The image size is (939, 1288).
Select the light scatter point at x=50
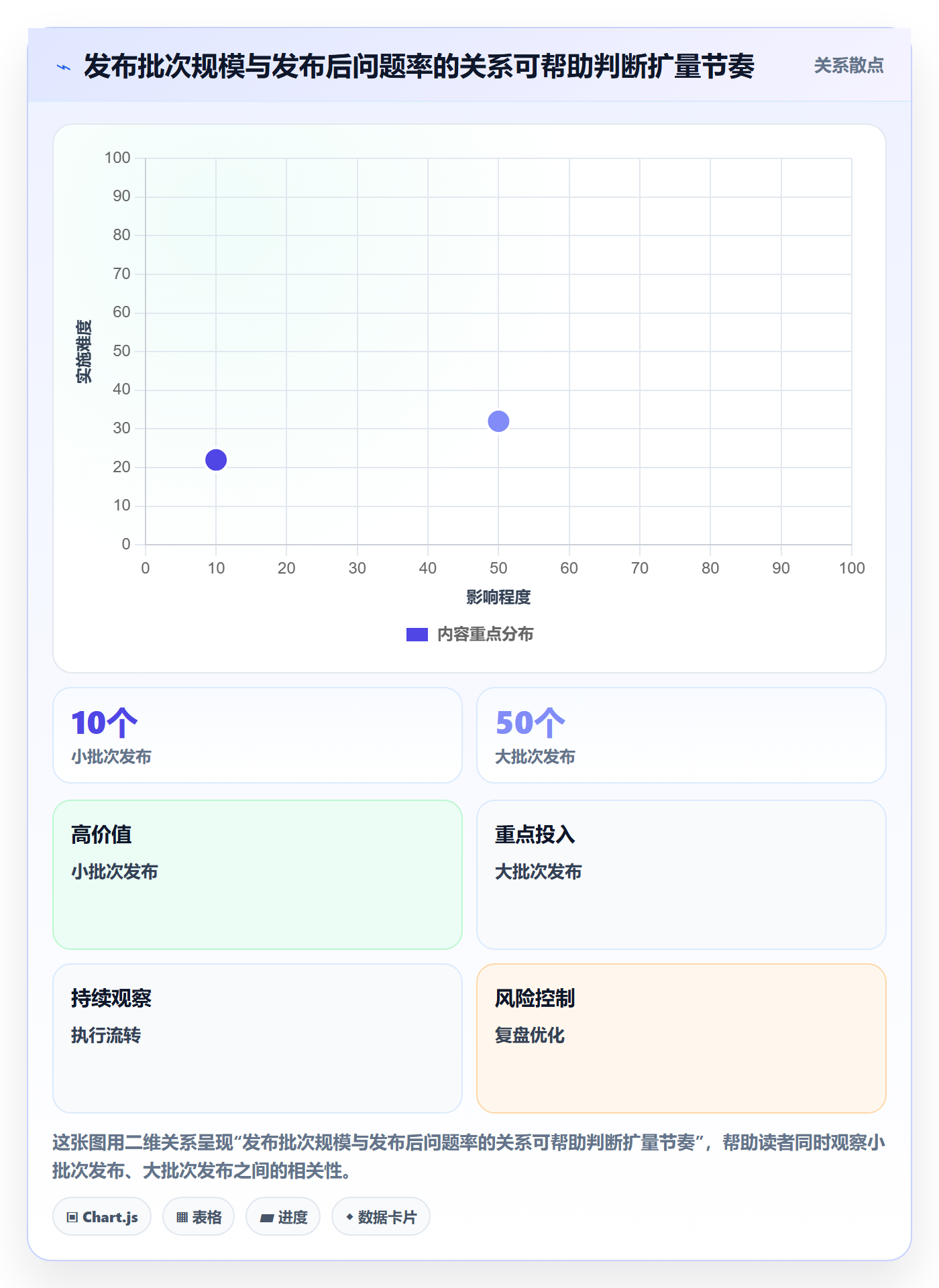(498, 421)
